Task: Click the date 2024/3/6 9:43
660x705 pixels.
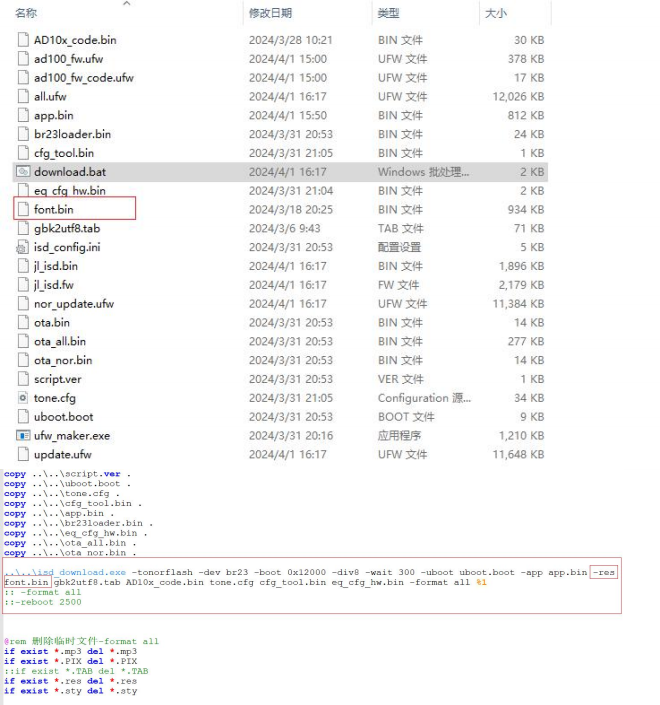Action: pyautogui.click(x=285, y=228)
